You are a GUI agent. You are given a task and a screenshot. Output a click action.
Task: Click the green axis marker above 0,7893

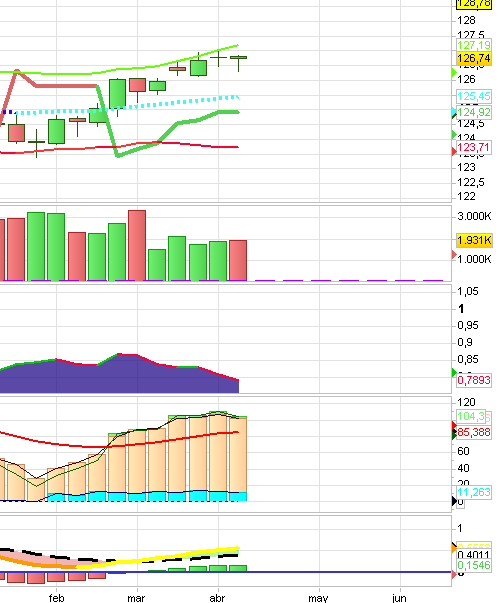click(454, 372)
